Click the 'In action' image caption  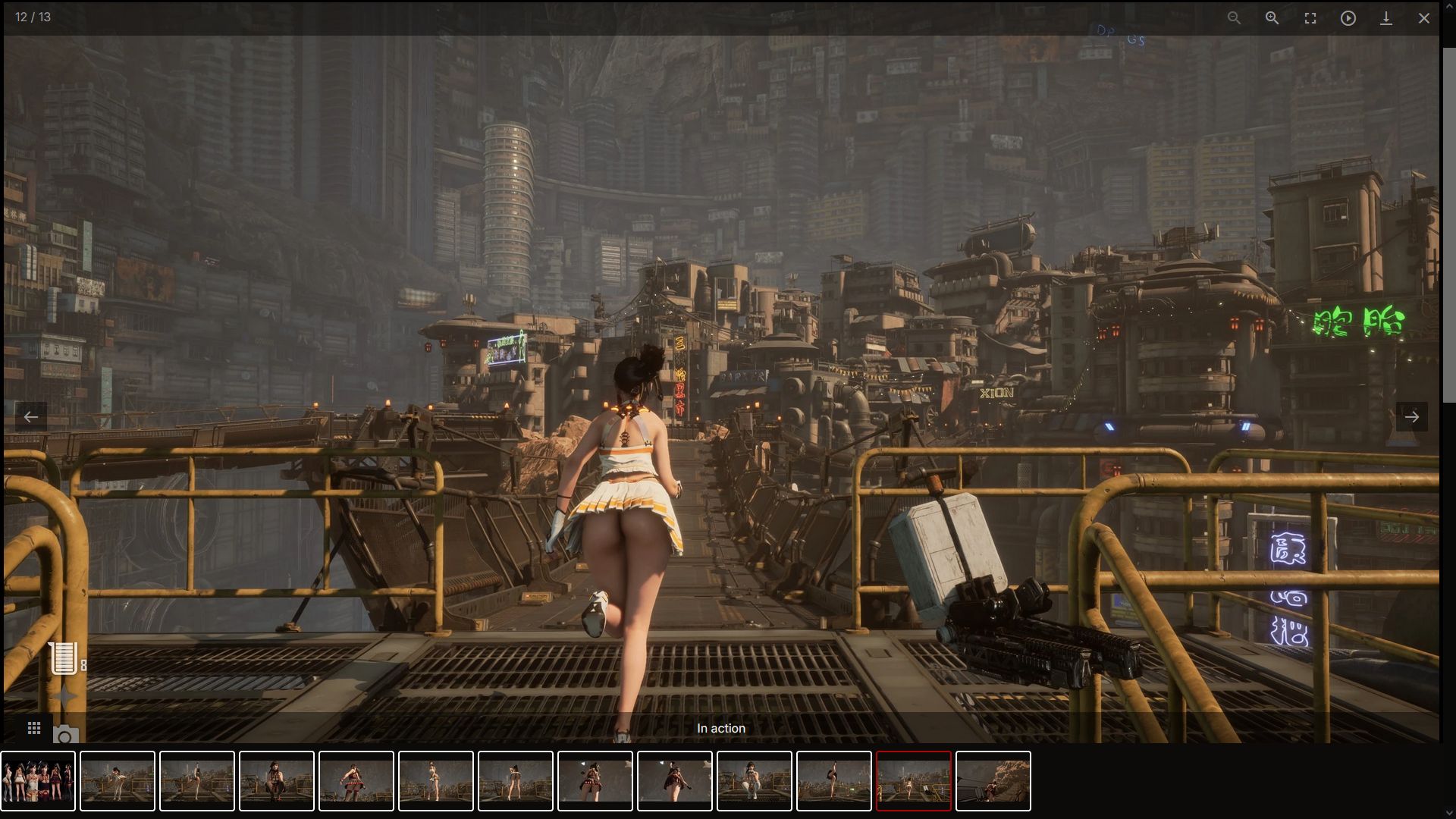click(720, 728)
